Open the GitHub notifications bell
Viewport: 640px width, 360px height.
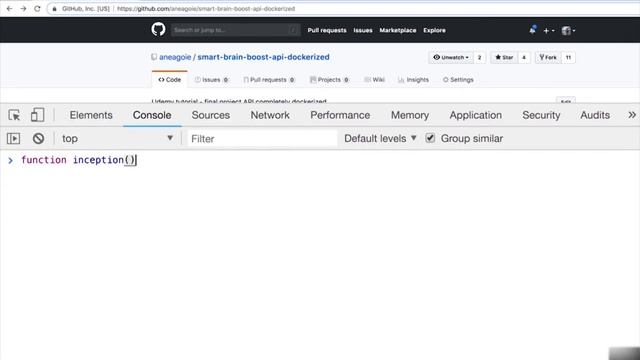tap(532, 30)
